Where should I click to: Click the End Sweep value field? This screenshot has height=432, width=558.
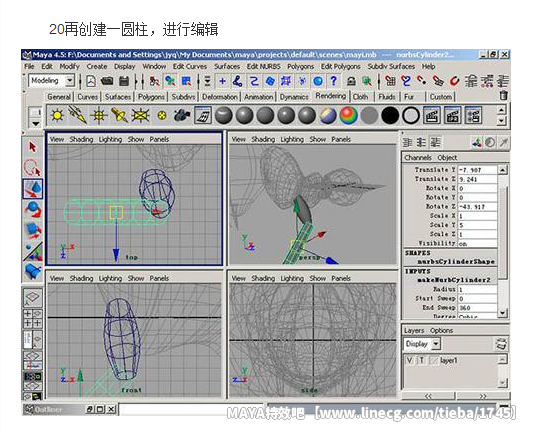477,308
